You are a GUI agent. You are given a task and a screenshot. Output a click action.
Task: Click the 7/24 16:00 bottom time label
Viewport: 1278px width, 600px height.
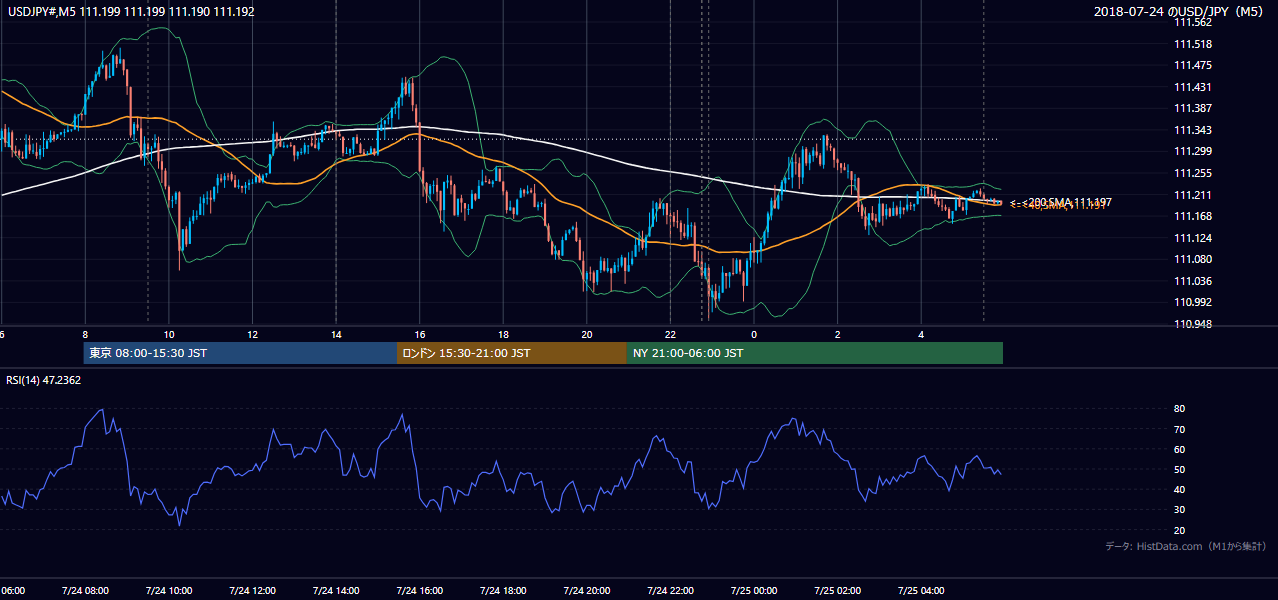pyautogui.click(x=419, y=591)
